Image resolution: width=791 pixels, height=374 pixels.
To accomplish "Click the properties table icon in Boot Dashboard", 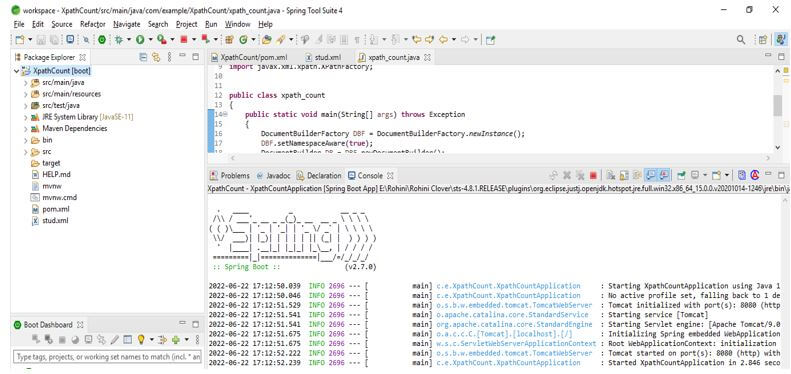I will [x=128, y=339].
